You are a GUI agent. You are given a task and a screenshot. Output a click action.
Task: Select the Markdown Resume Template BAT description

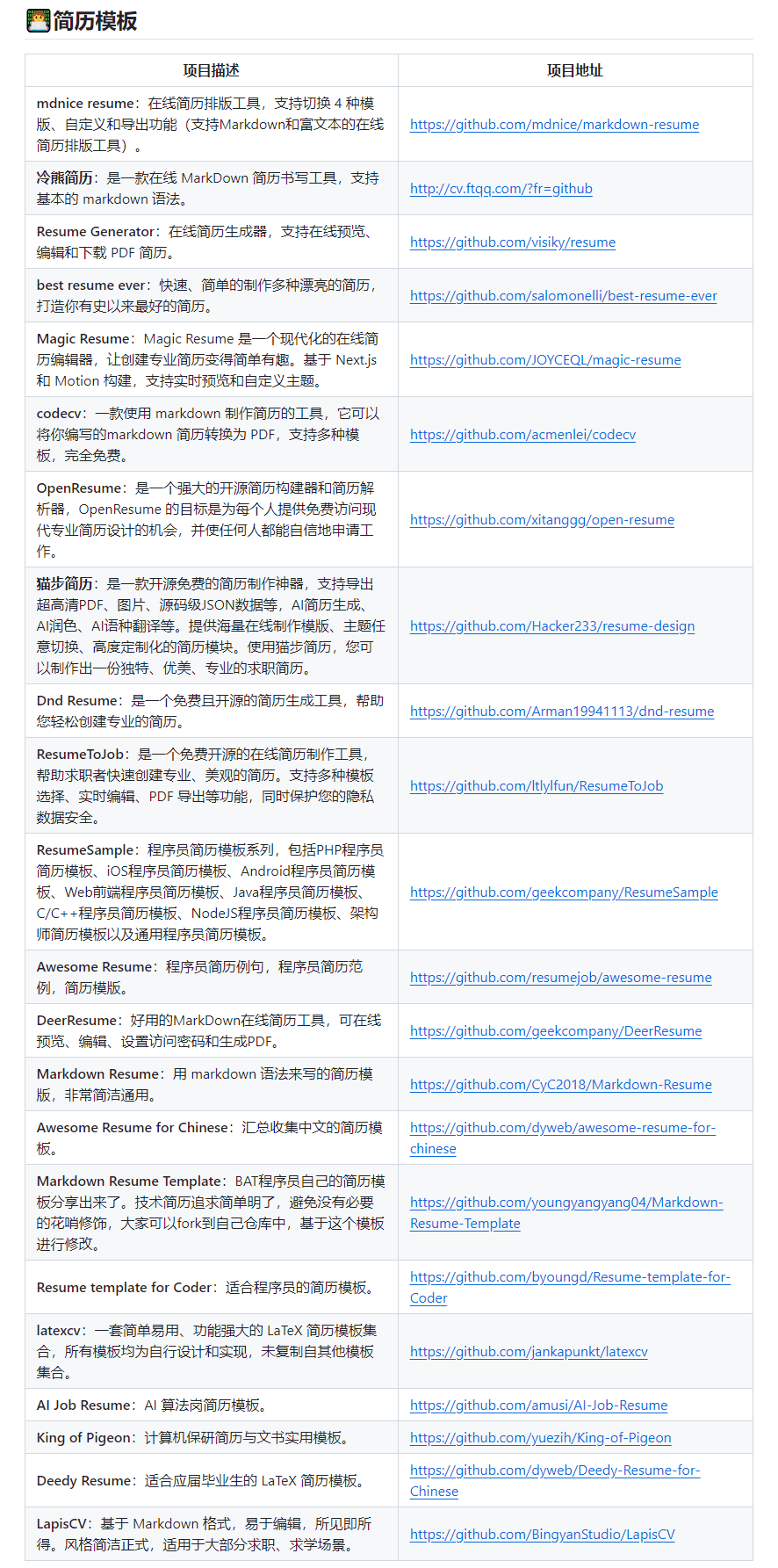(x=211, y=1213)
